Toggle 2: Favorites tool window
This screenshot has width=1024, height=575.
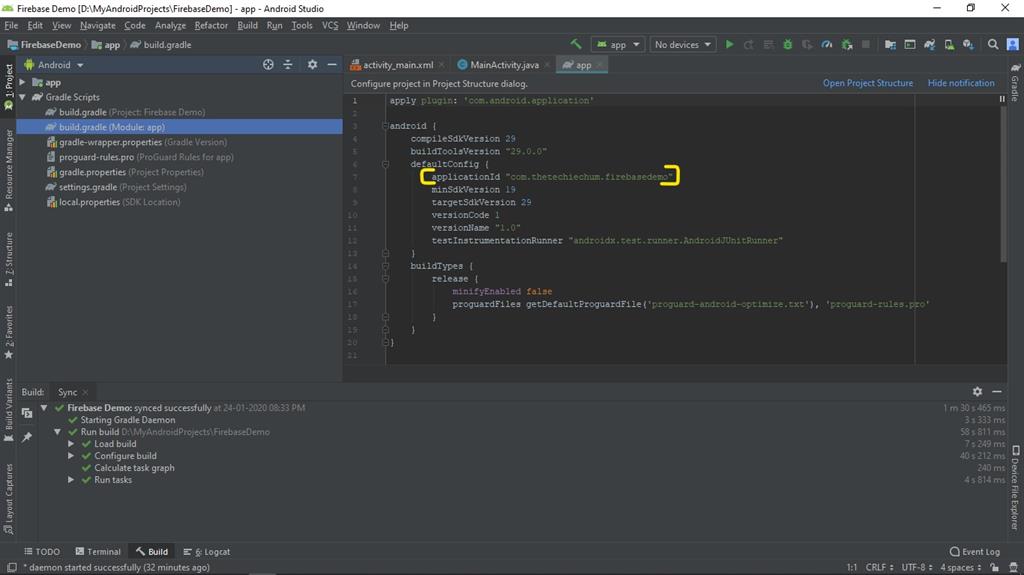click(x=8, y=331)
